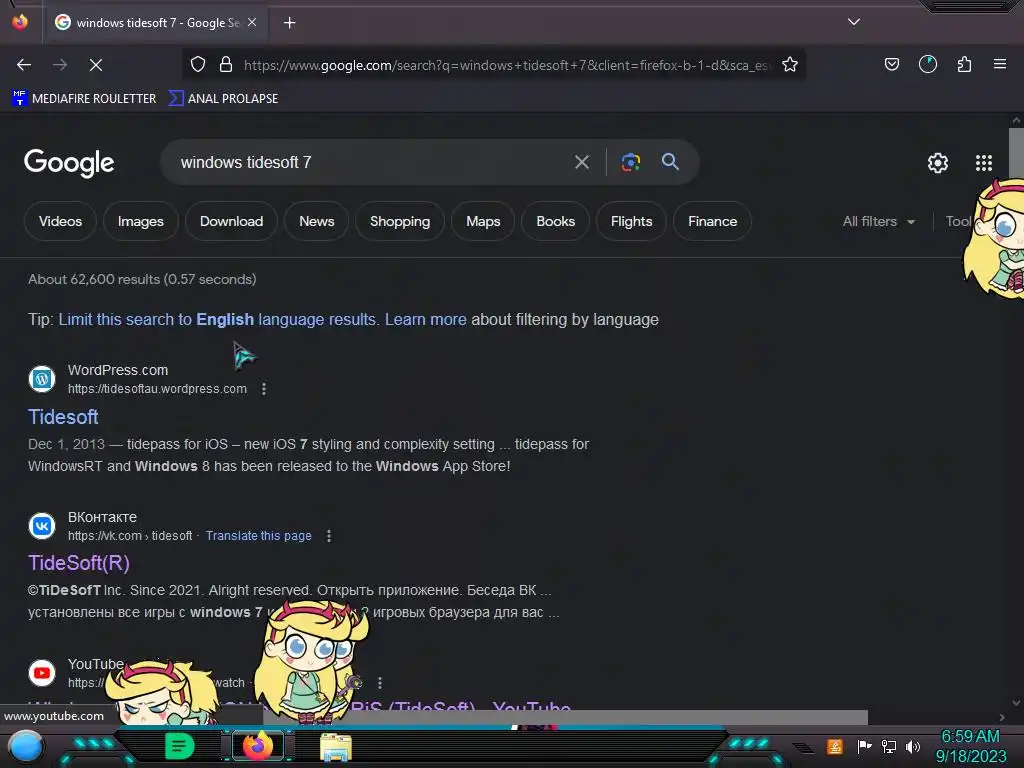
Task: Open the YouTube result options menu
Action: (379, 683)
